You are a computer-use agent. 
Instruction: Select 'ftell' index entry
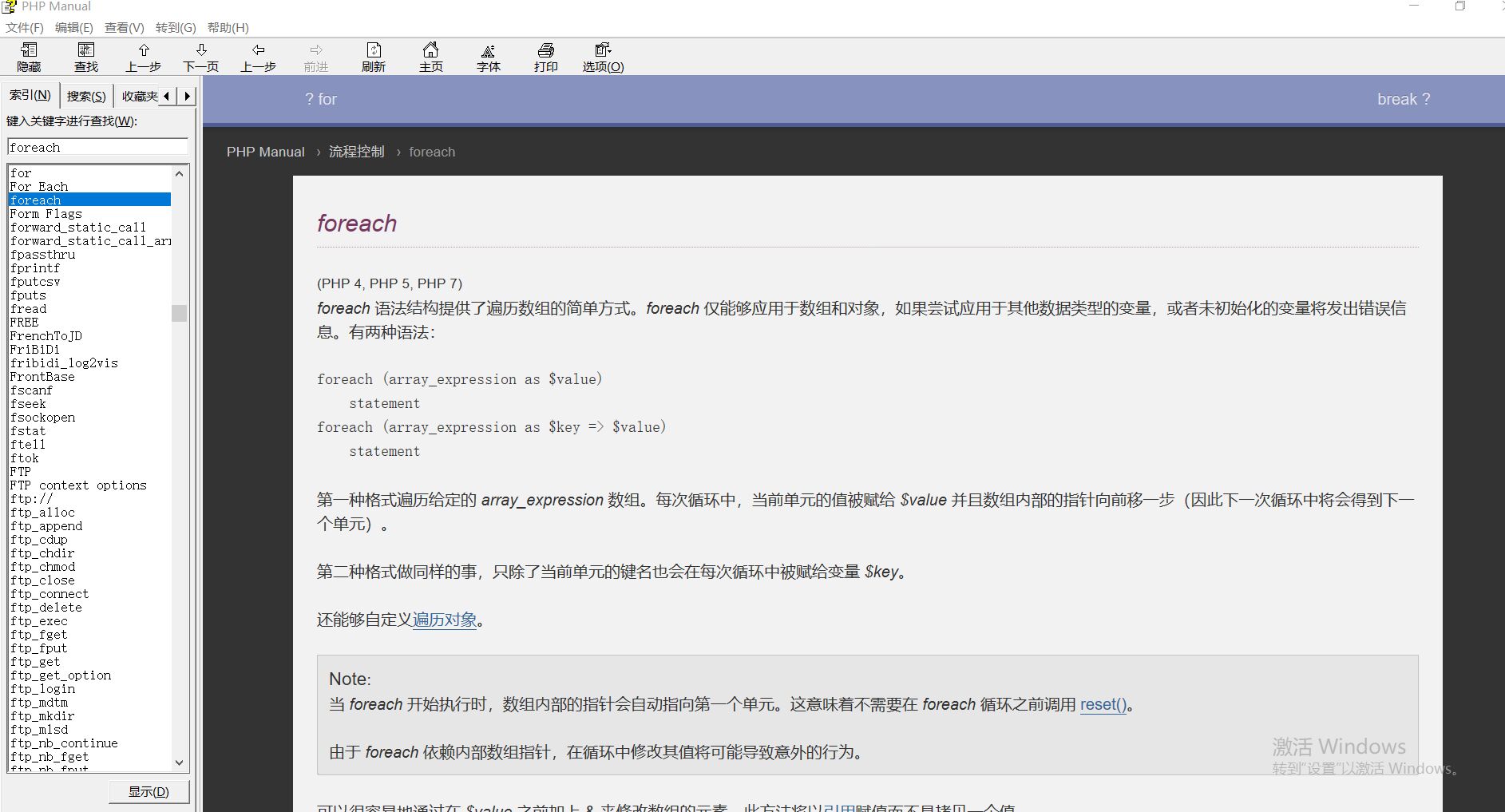point(28,444)
